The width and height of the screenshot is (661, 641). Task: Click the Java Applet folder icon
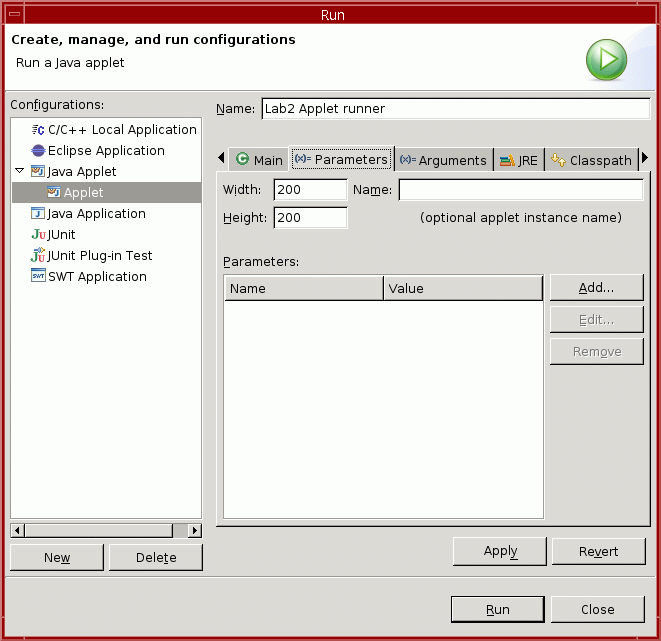[x=38, y=172]
